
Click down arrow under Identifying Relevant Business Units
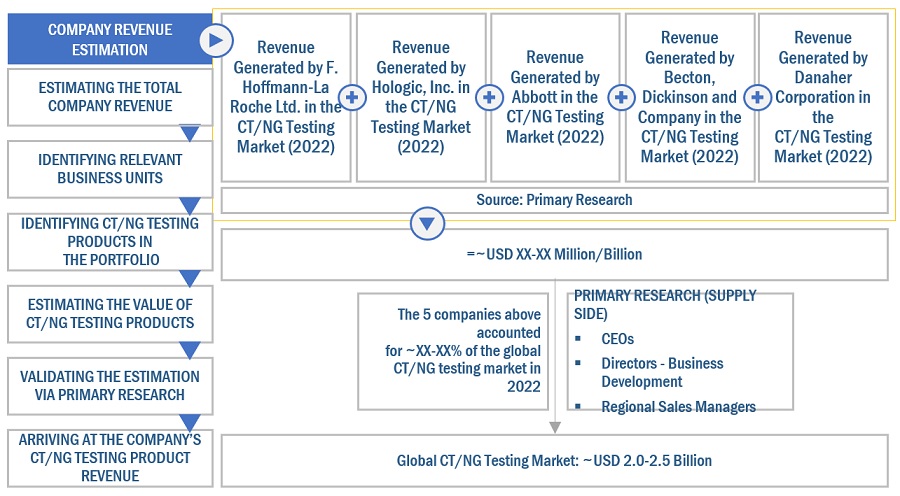coord(188,206)
